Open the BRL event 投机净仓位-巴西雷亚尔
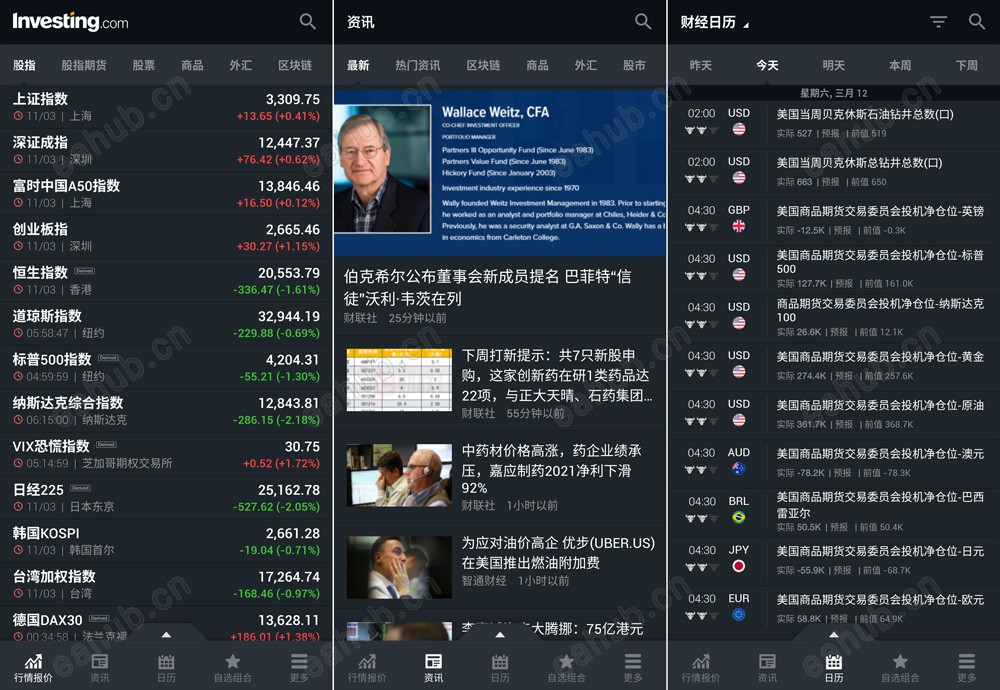Screen dimensions: 1000x690 [x=834, y=512]
